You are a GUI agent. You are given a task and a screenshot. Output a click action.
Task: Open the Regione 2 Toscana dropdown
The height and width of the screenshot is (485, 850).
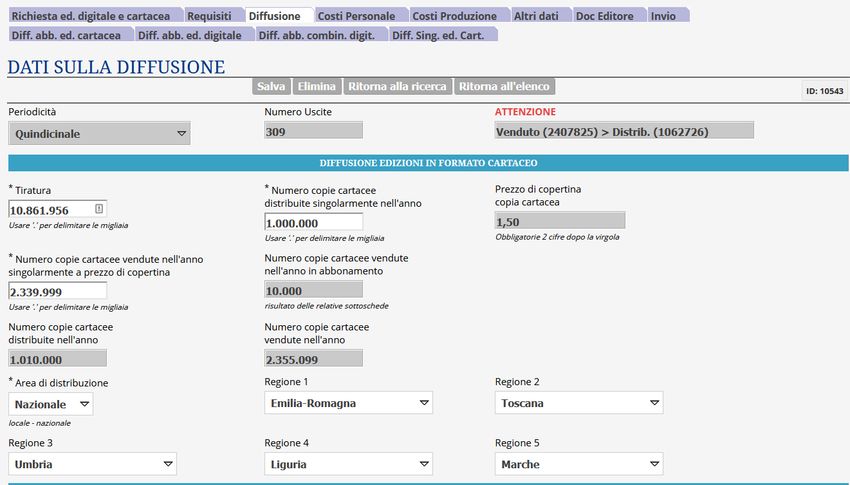[578, 403]
